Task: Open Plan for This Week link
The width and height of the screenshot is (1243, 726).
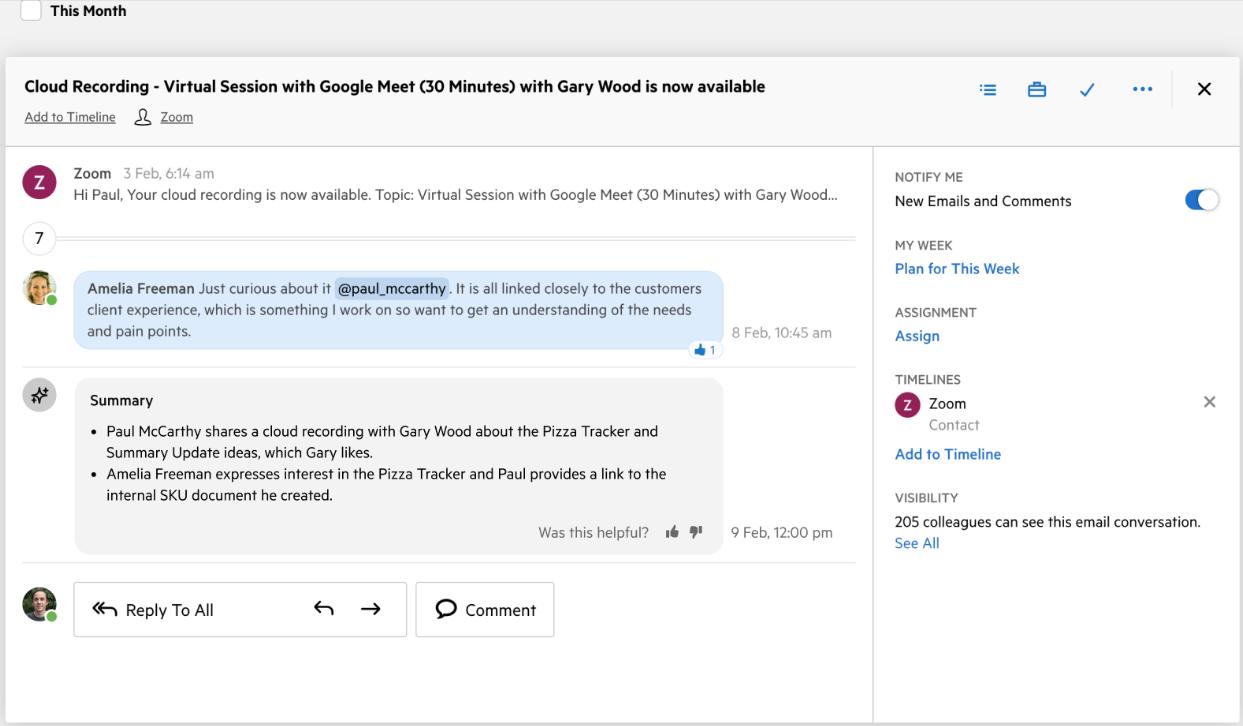Action: (x=957, y=268)
